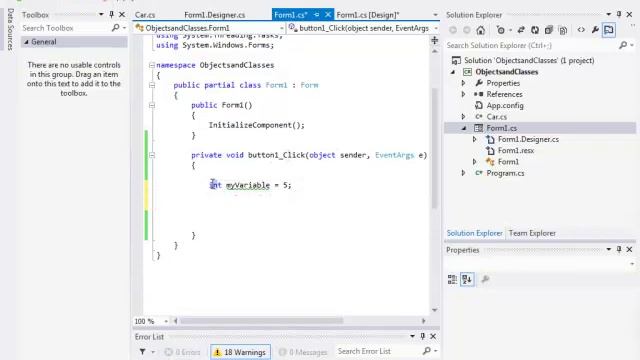Select Form1.Designer.cs in Solution Explorer
This screenshot has width=640, height=360.
point(528,139)
